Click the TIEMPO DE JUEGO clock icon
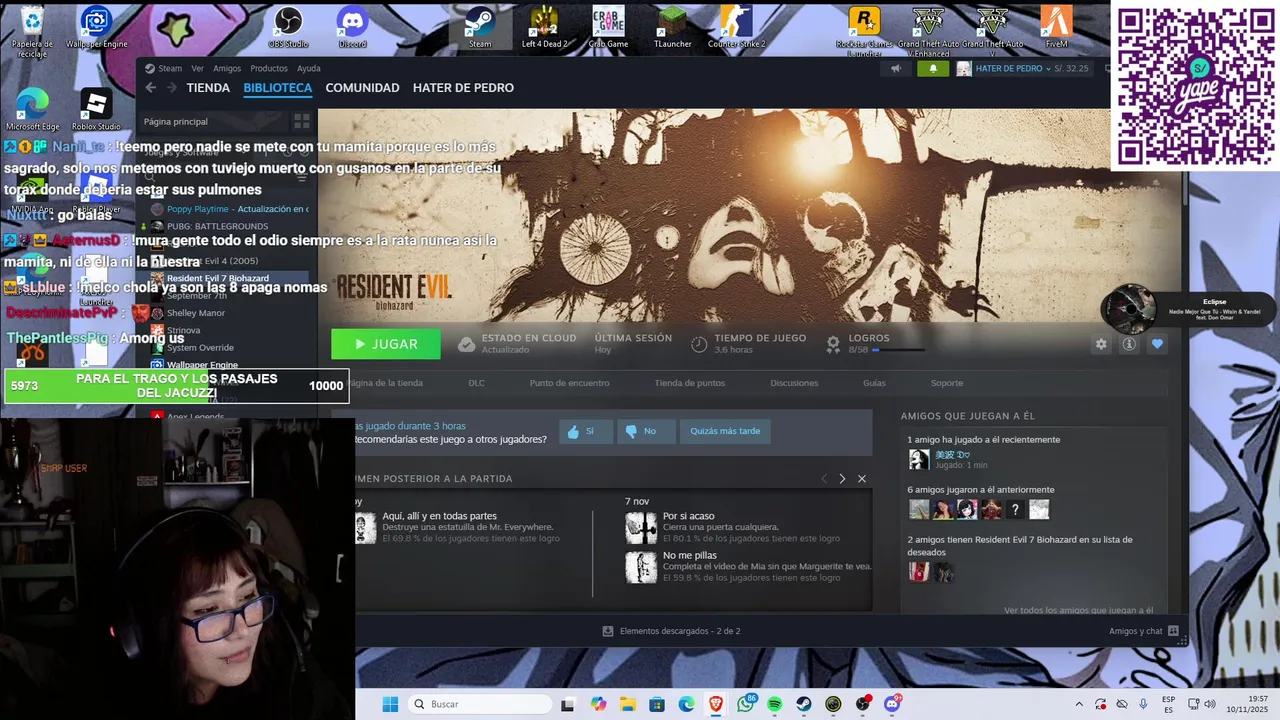The width and height of the screenshot is (1280, 720). click(x=699, y=344)
